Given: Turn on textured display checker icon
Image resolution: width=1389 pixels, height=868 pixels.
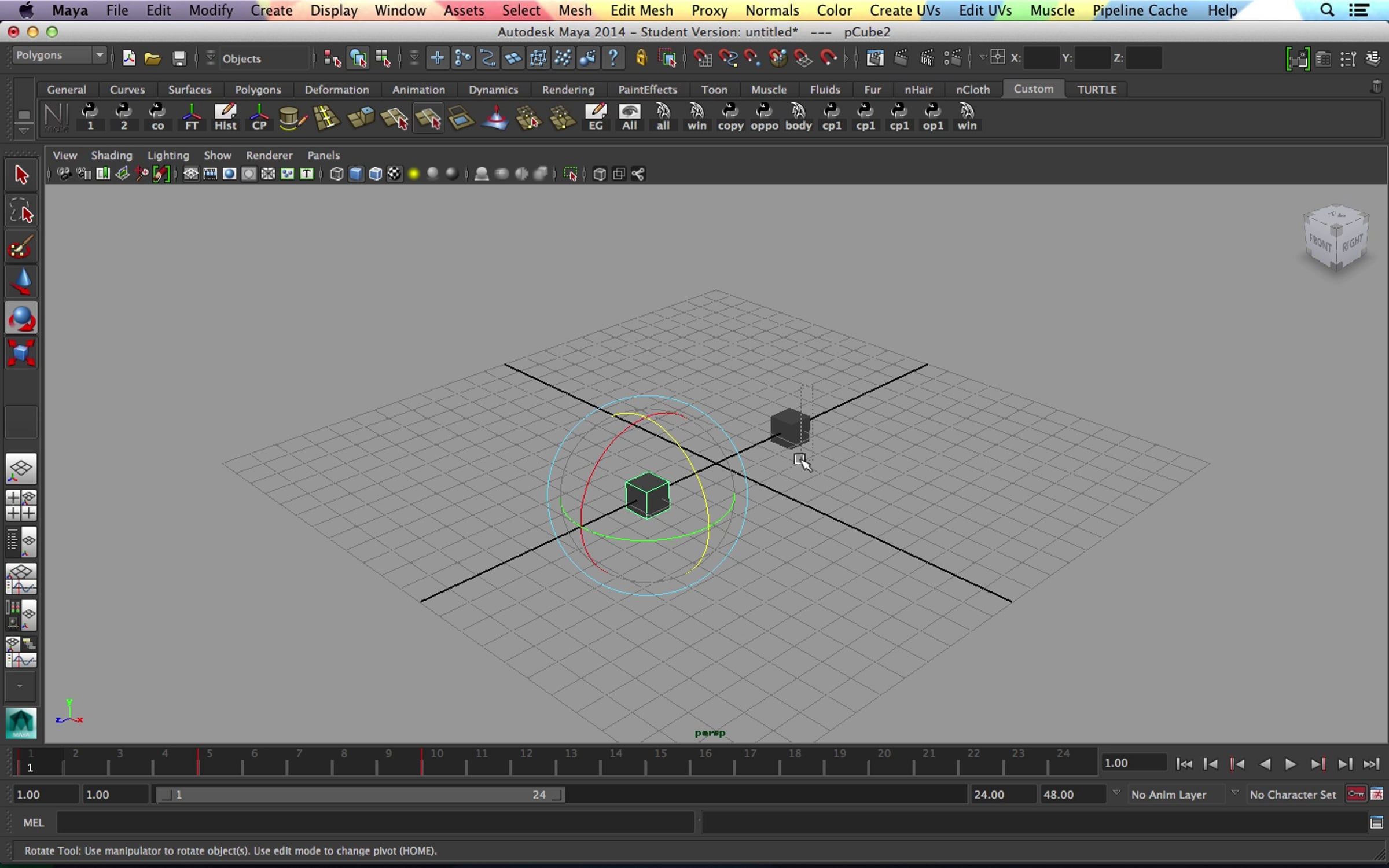Looking at the screenshot, I should click(395, 174).
